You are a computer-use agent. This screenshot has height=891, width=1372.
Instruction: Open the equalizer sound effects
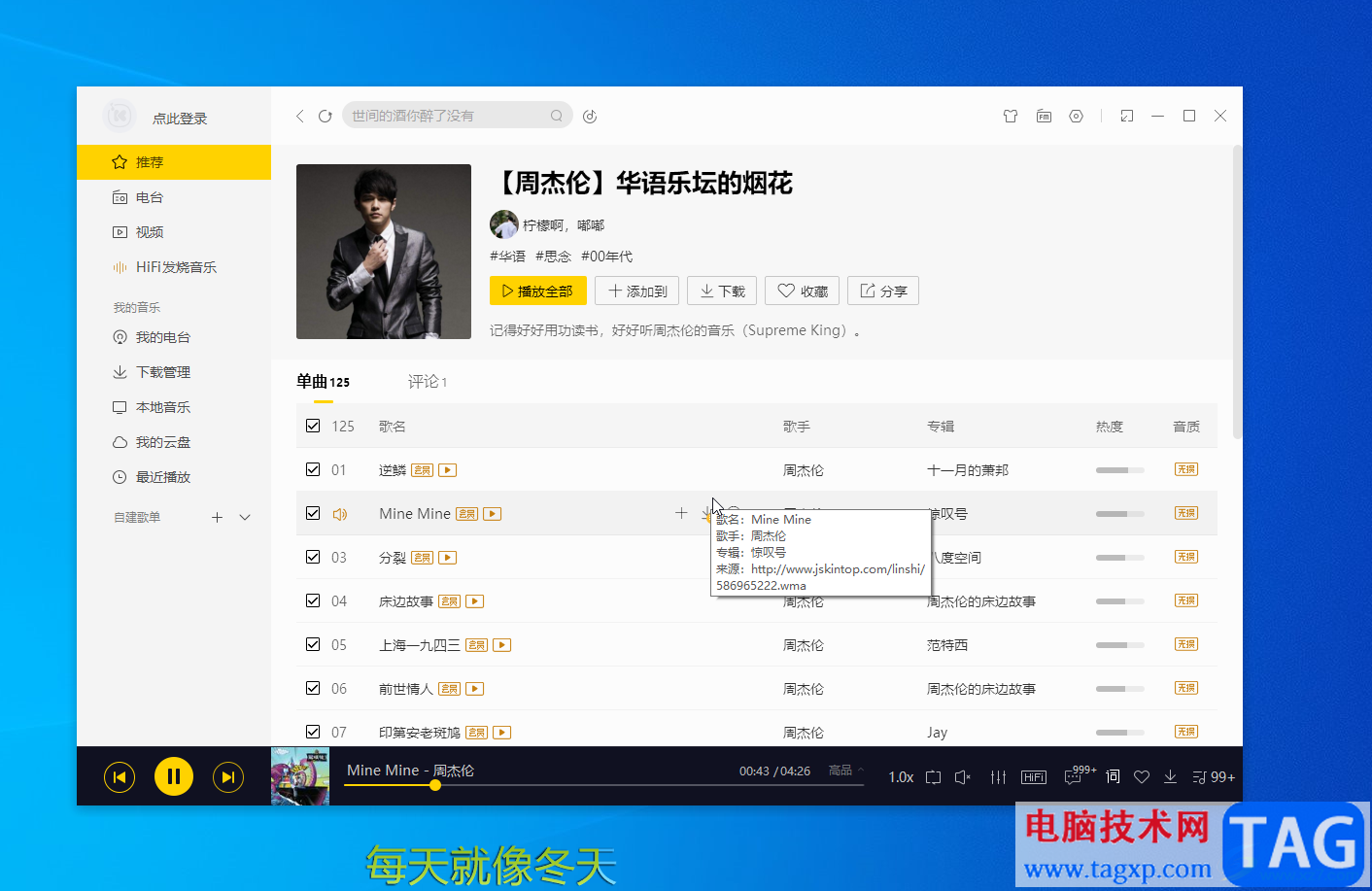pos(998,777)
